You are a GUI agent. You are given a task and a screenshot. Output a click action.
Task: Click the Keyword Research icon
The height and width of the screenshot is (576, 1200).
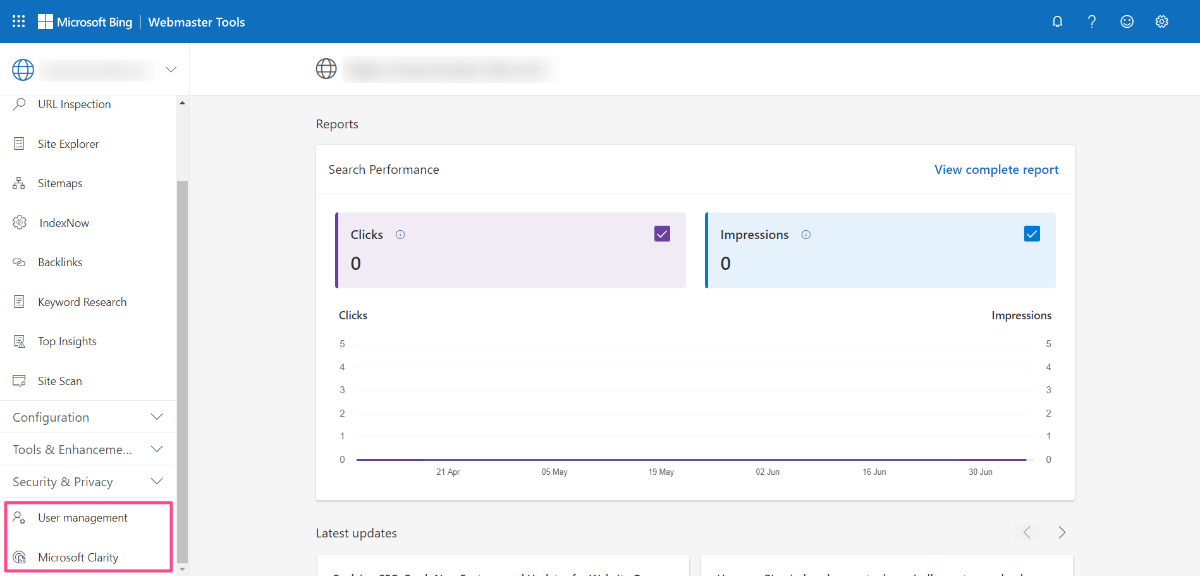[19, 302]
